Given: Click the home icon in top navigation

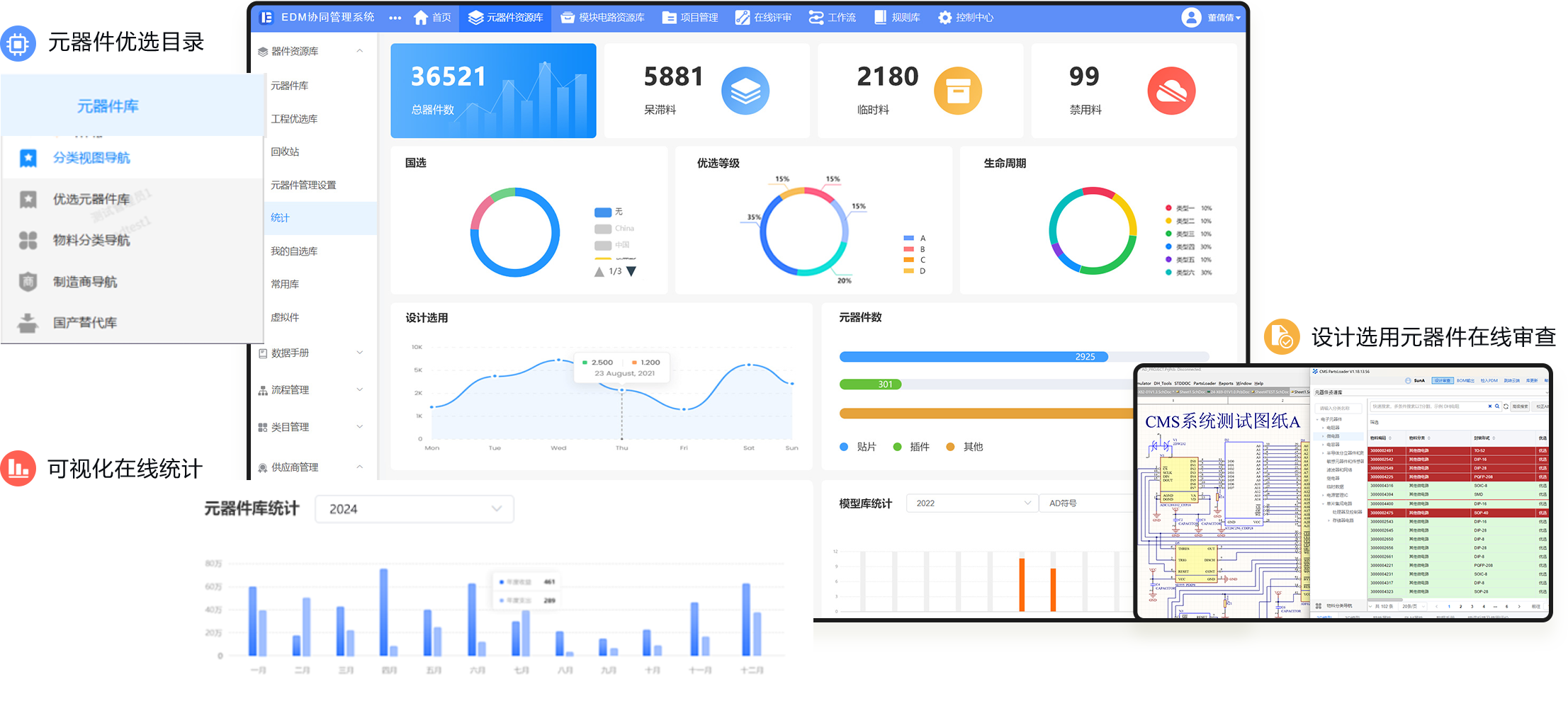Looking at the screenshot, I should pos(421,18).
